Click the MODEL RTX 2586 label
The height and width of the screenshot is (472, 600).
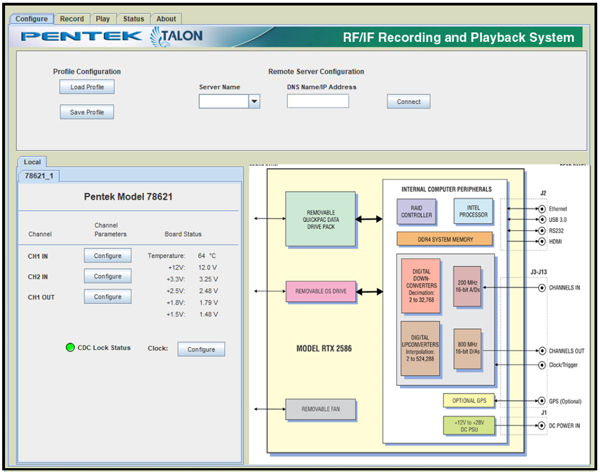pyautogui.click(x=324, y=348)
